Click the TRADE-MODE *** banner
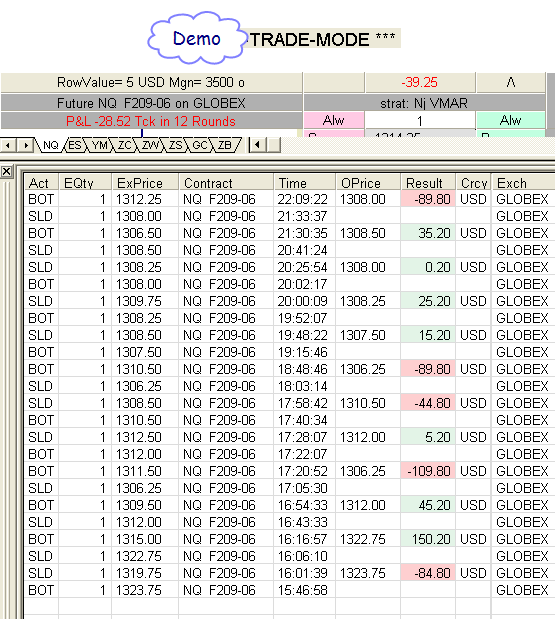Screen dimensions: 555x619 coord(322,39)
